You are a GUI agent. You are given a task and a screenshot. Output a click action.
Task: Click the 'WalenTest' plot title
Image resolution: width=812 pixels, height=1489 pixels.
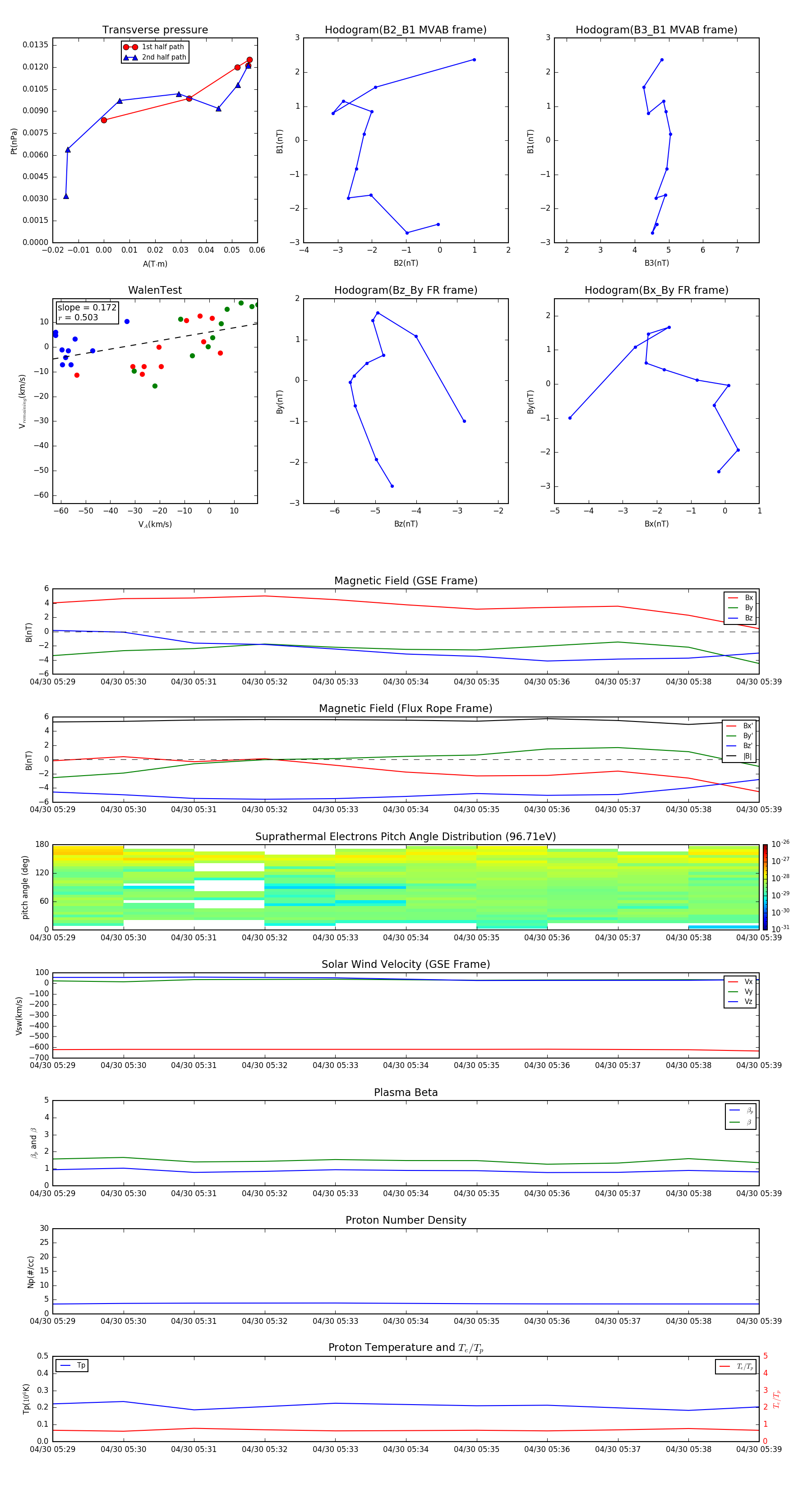(x=155, y=290)
